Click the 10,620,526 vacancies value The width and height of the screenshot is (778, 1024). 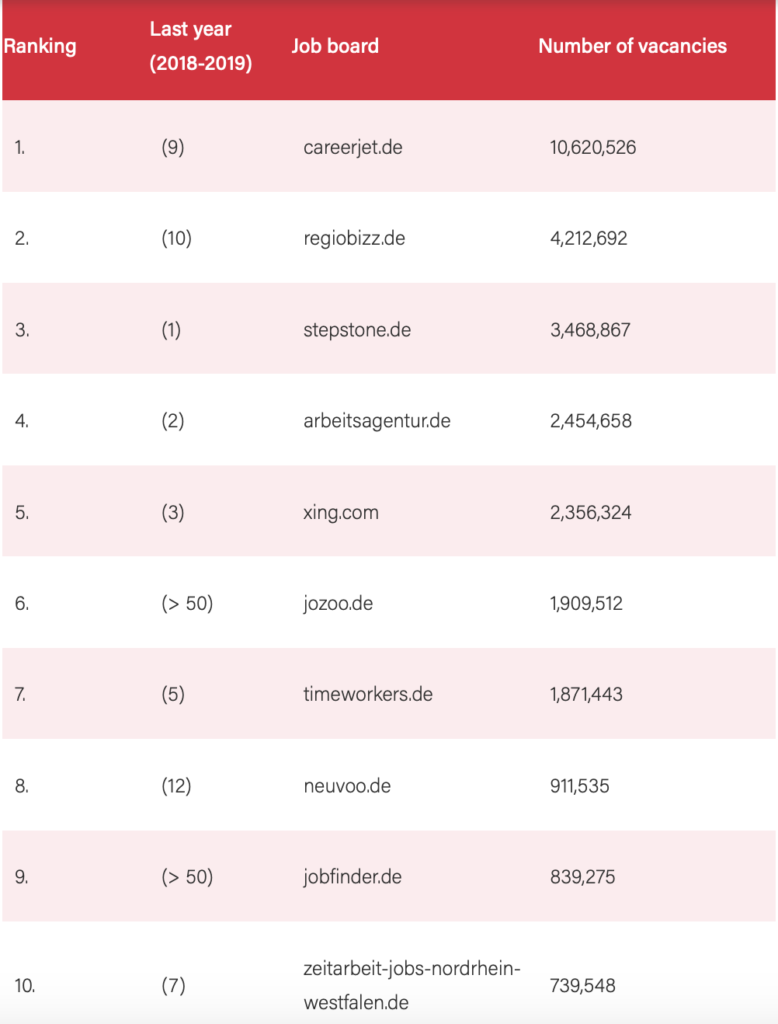[593, 147]
